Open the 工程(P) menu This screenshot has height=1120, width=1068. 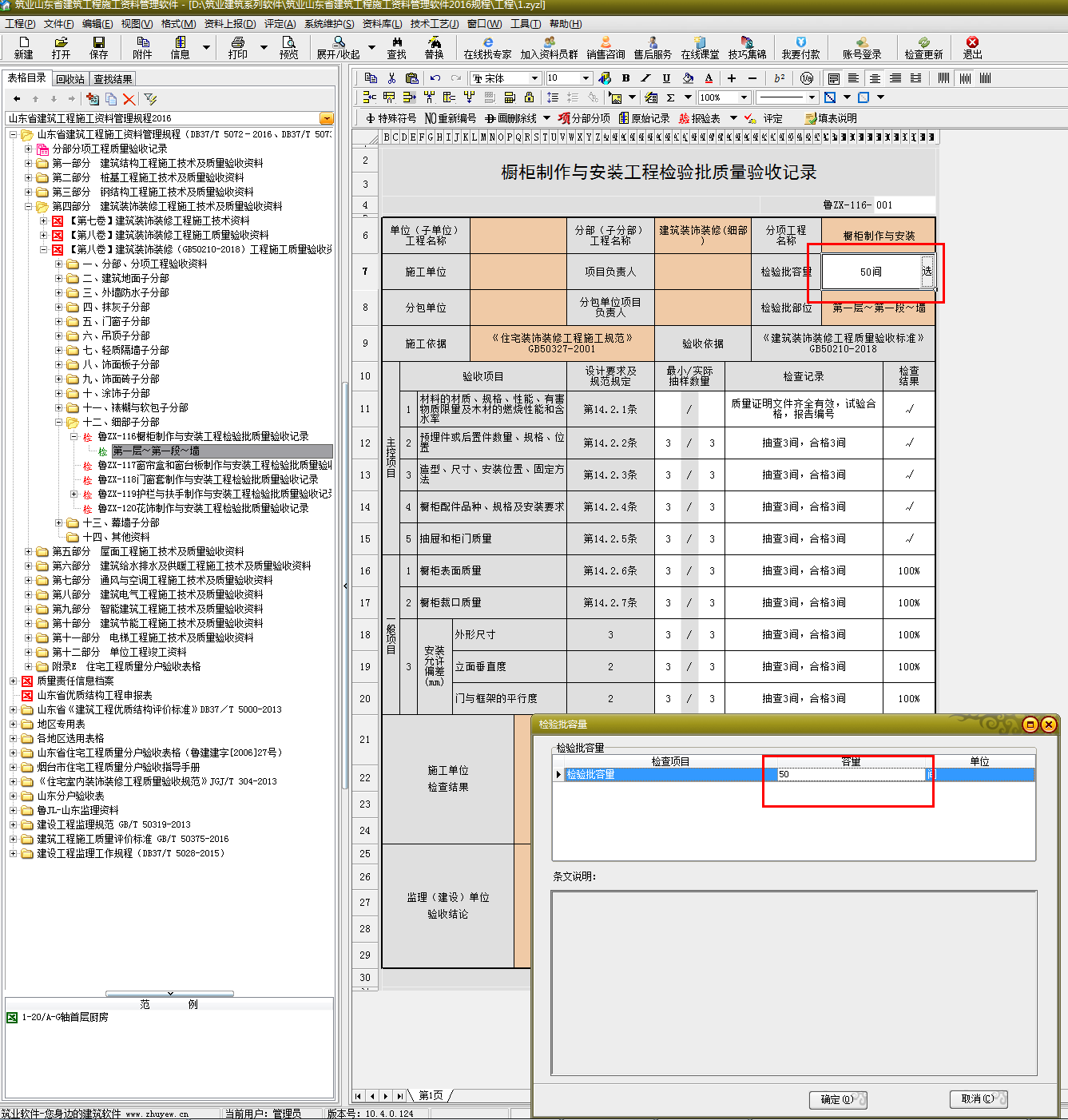tap(20, 24)
